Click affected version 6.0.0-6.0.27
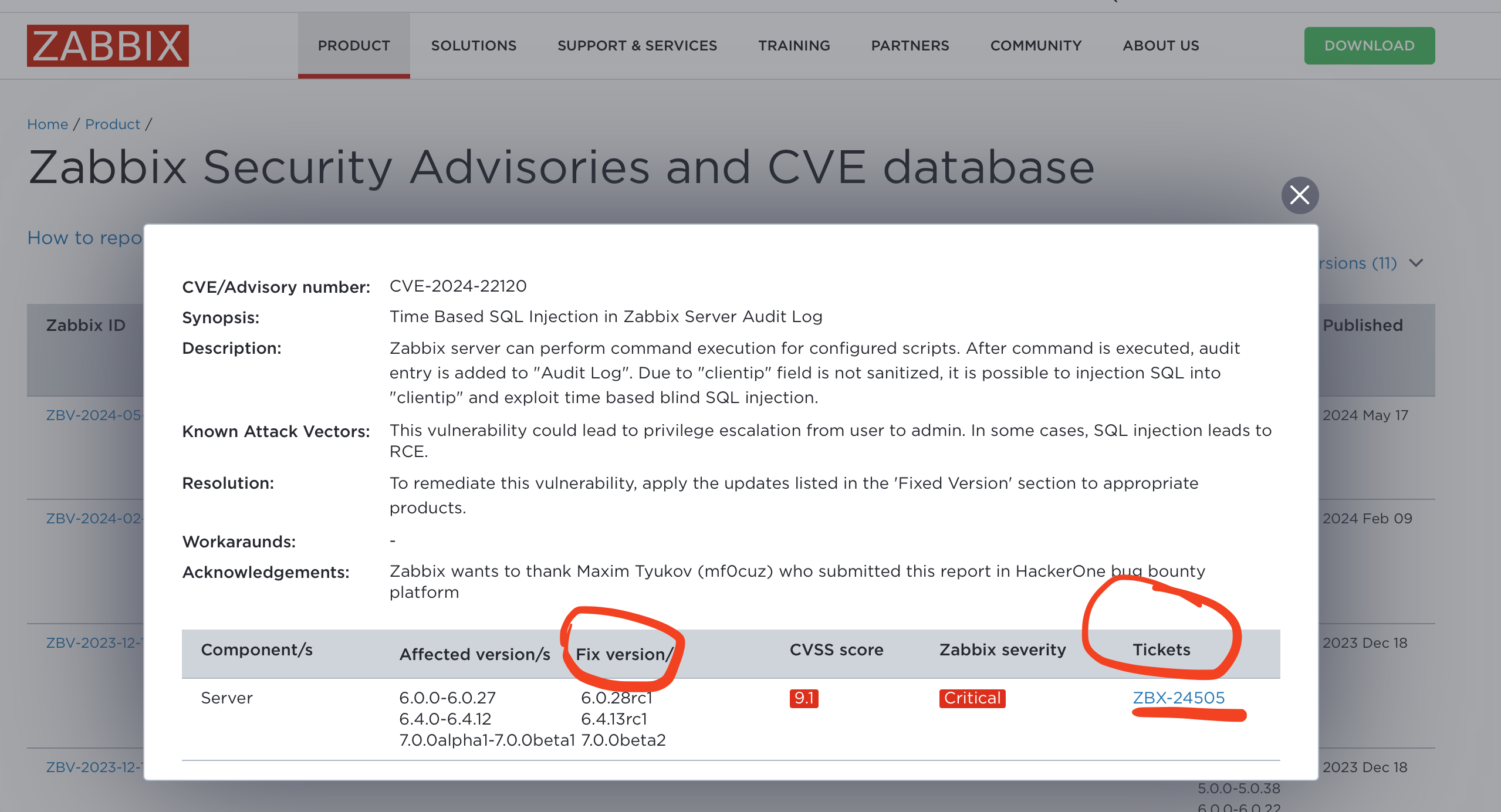1501x812 pixels. (447, 698)
